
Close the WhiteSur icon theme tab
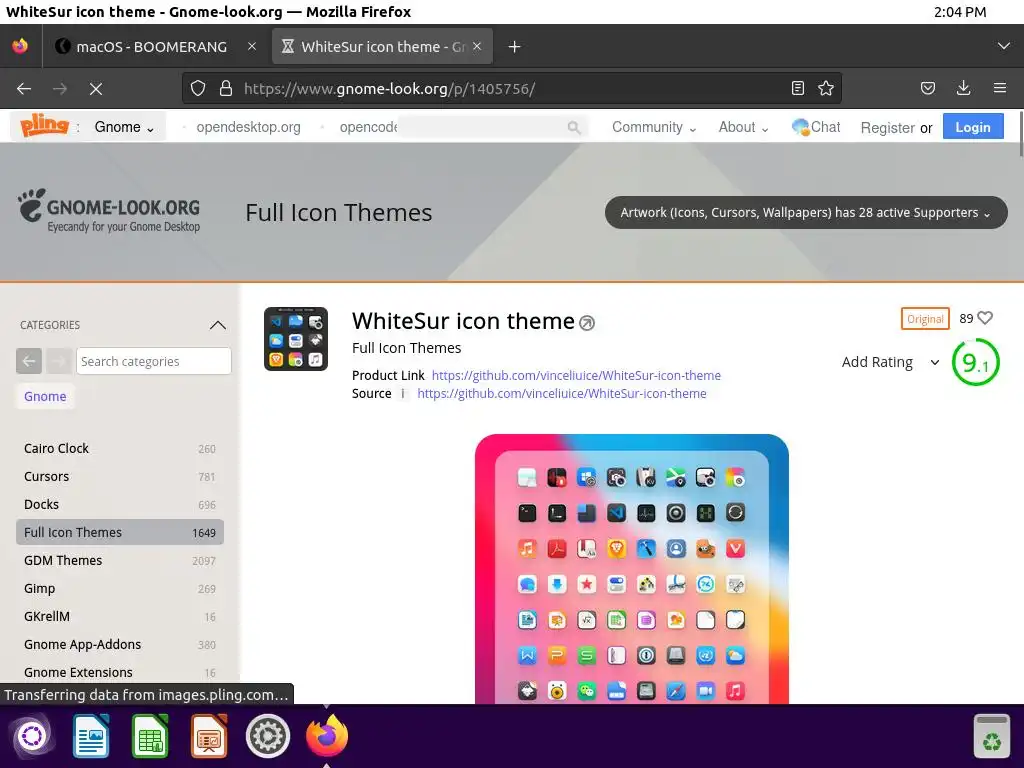(477, 46)
